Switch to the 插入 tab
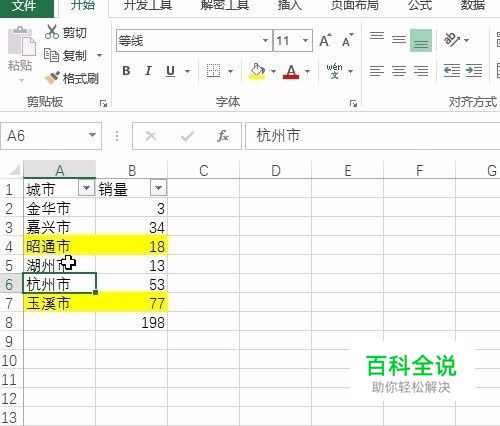 click(x=290, y=5)
